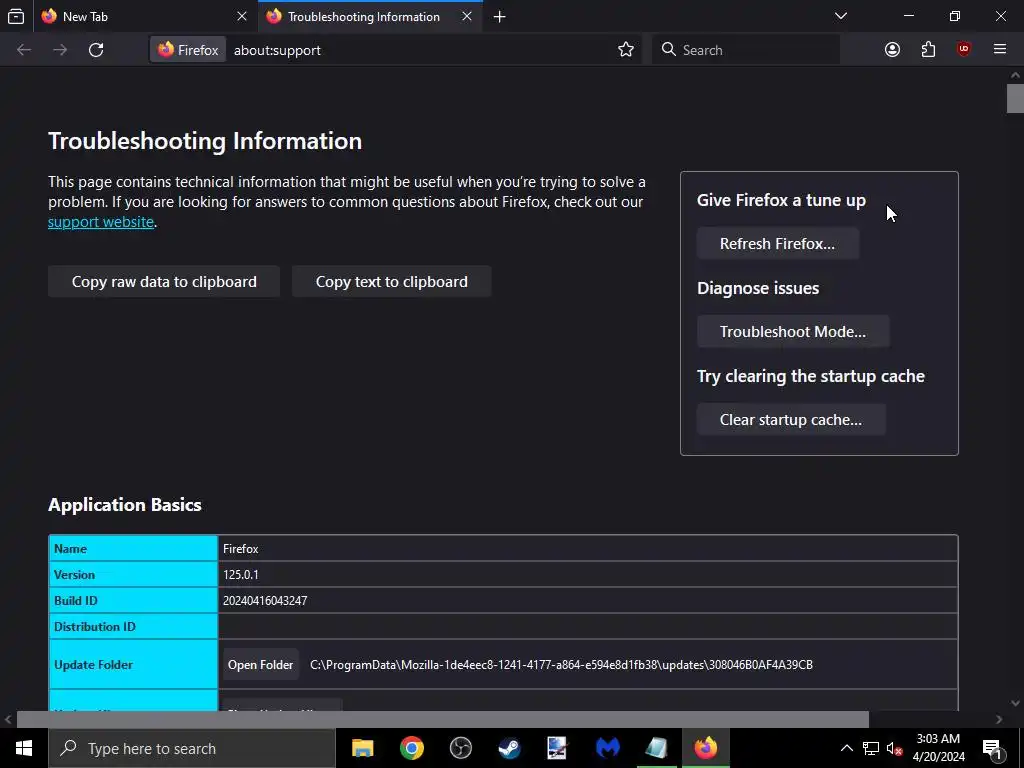Reload the page with the refresh icon
The width and height of the screenshot is (1024, 768).
(96, 50)
